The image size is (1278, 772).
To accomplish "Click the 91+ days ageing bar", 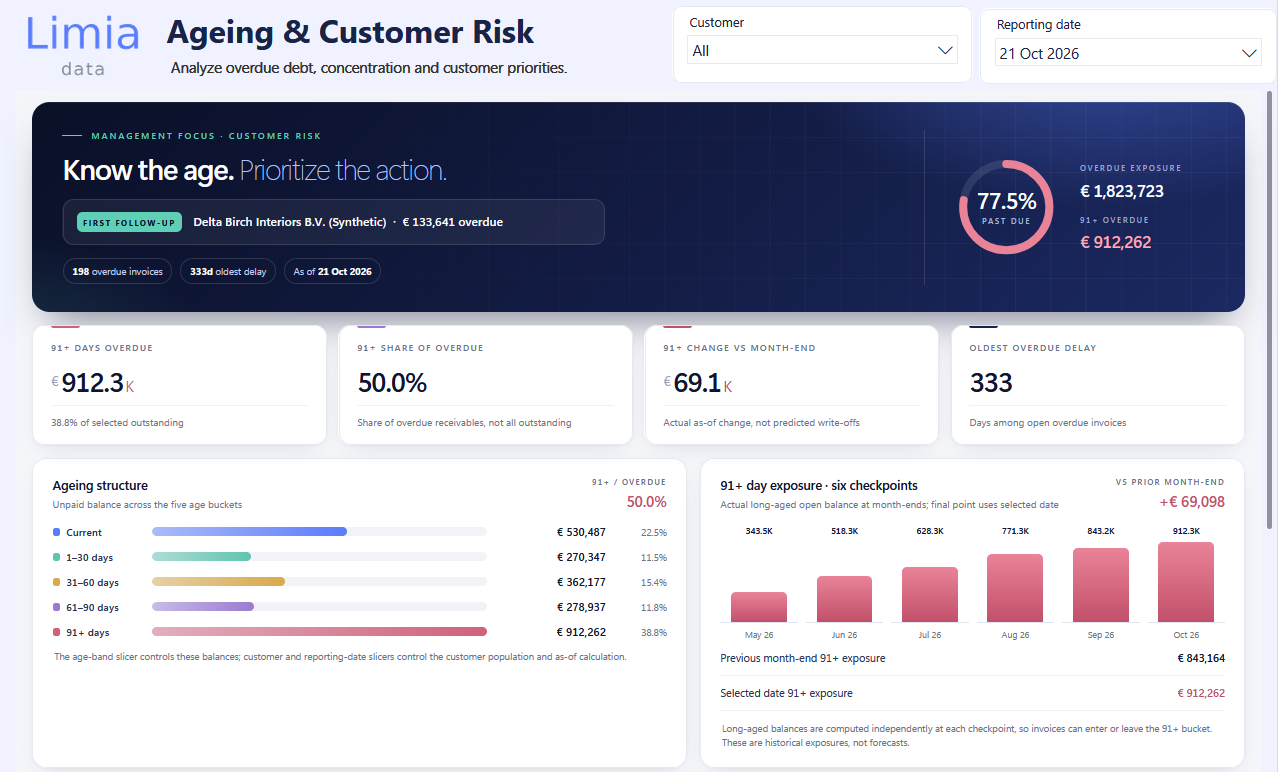I will [x=319, y=631].
